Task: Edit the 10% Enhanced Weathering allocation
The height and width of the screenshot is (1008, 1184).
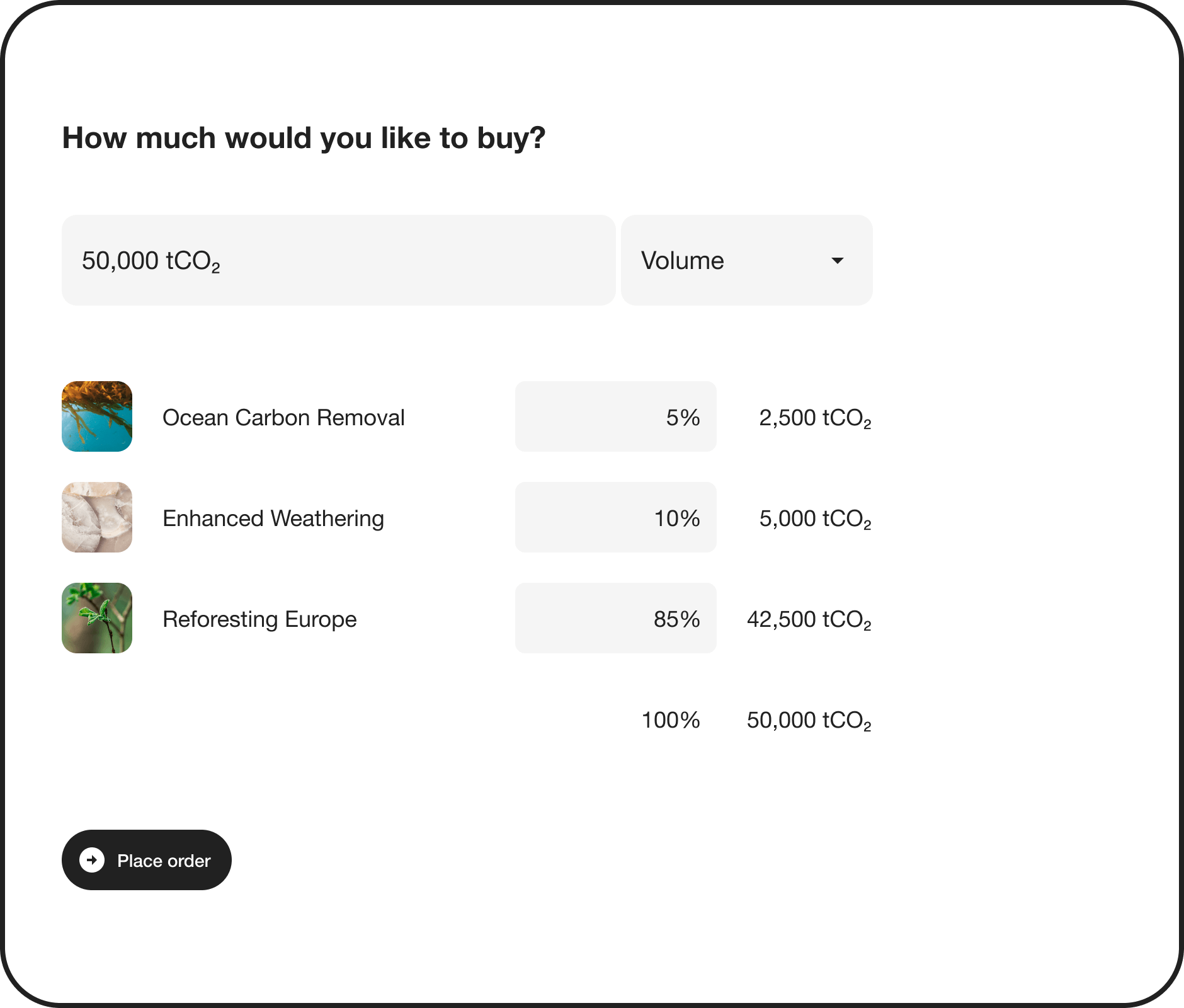Action: click(x=615, y=517)
